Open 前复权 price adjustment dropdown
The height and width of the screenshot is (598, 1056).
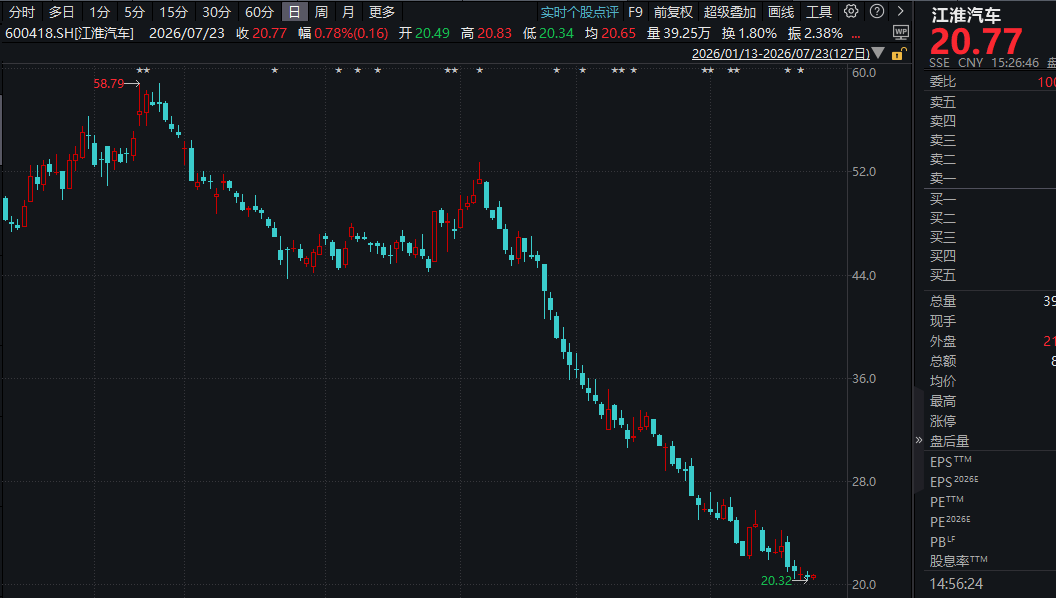tap(673, 12)
